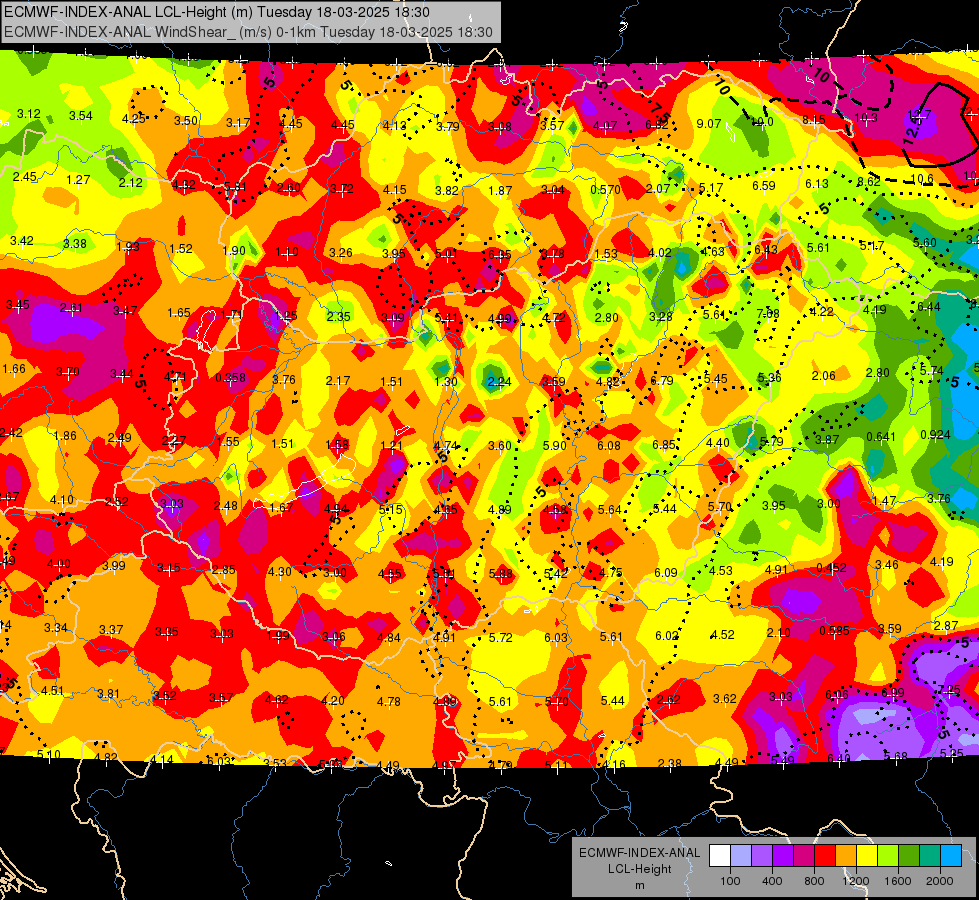Select the orange legend swatch
979x900 pixels.
coord(846,856)
